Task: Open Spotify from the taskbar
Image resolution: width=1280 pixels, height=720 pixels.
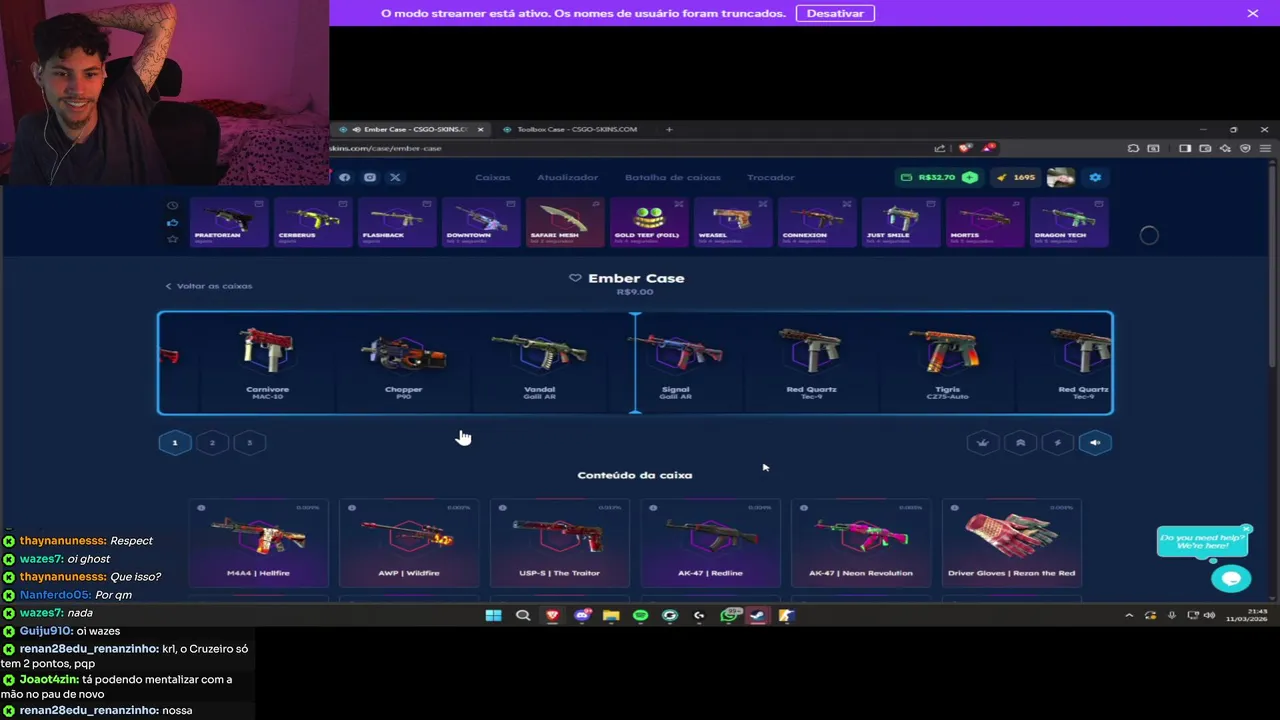Action: [x=640, y=615]
